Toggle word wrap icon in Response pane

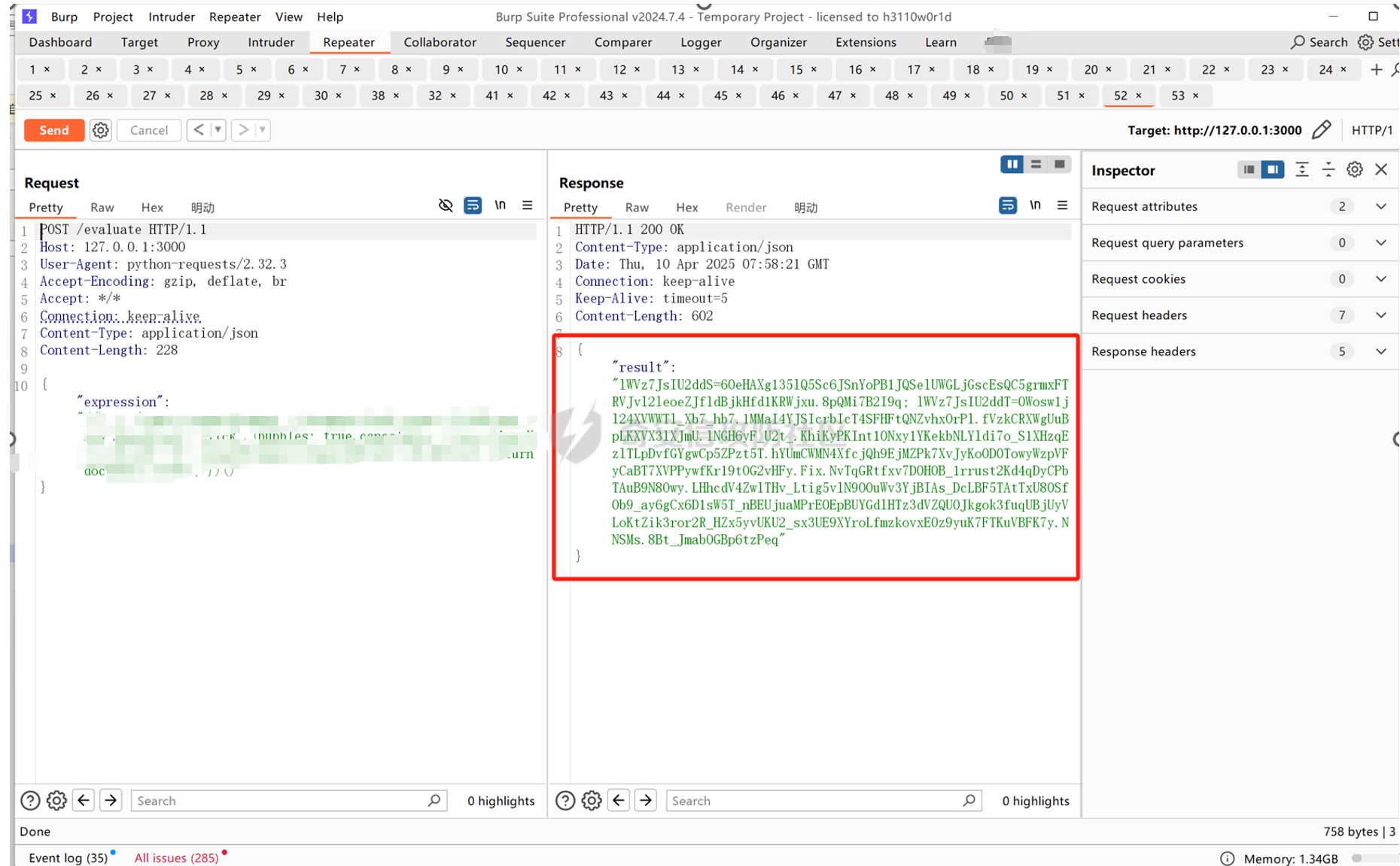tap(1008, 205)
